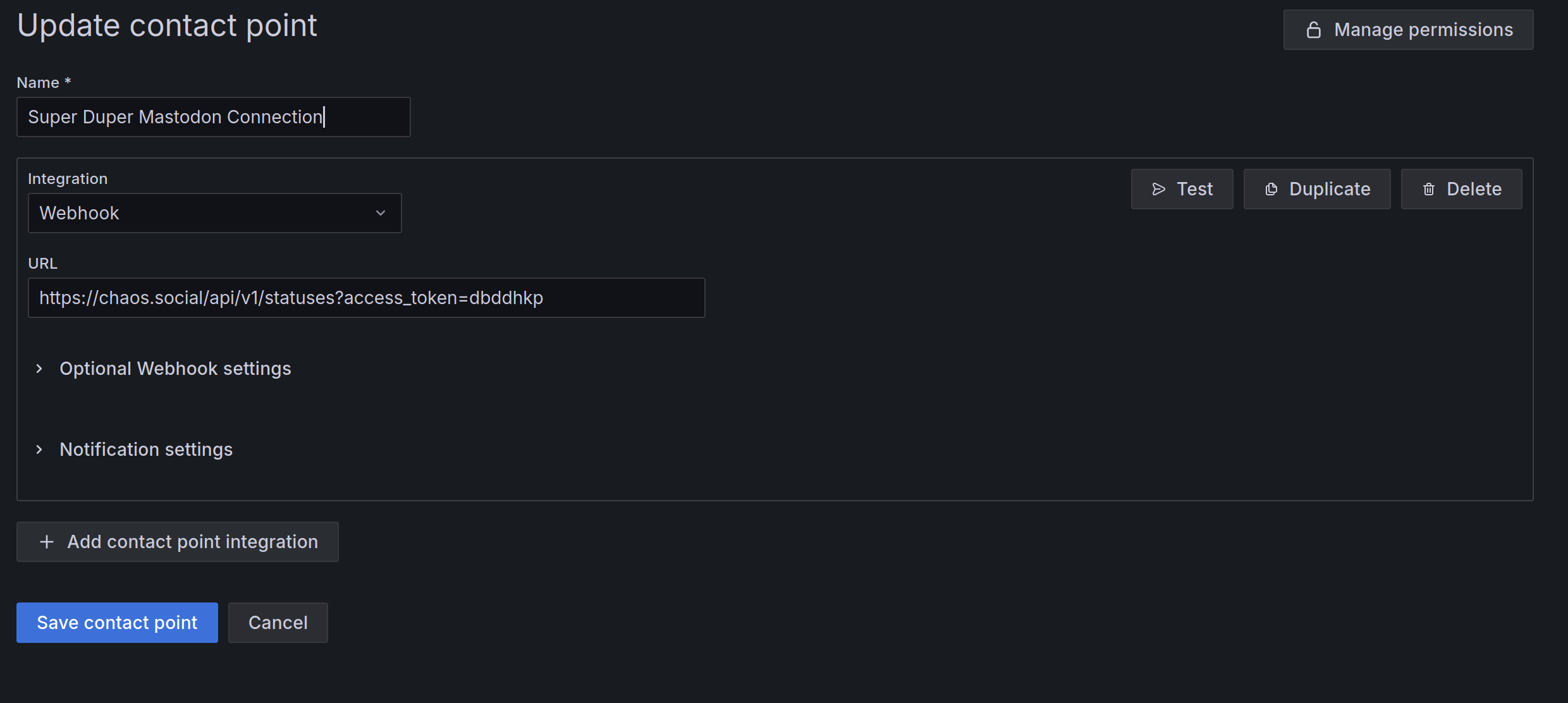Click the Add contact point integration text
The height and width of the screenshot is (703, 1568).
(192, 542)
